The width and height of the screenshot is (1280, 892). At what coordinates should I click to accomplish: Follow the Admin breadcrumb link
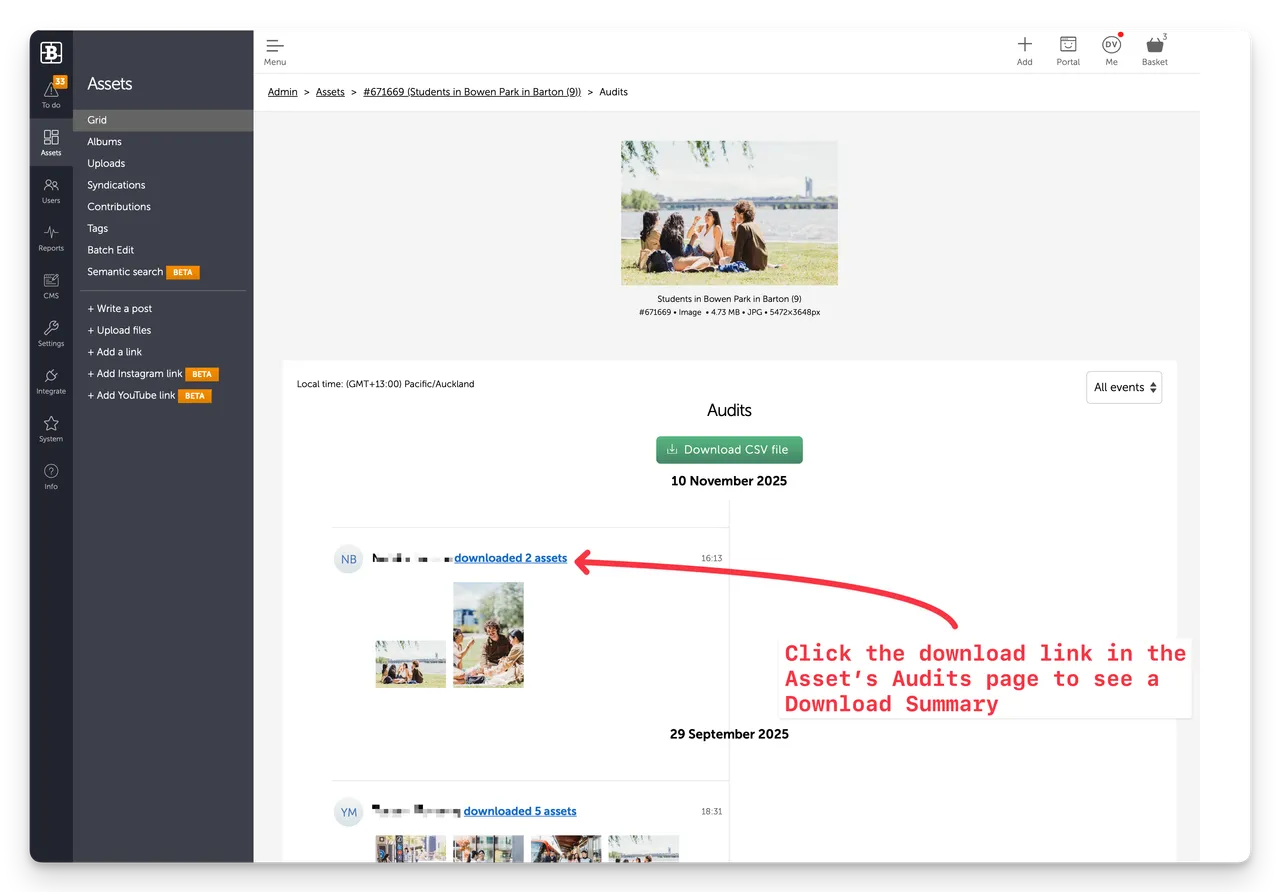click(282, 91)
